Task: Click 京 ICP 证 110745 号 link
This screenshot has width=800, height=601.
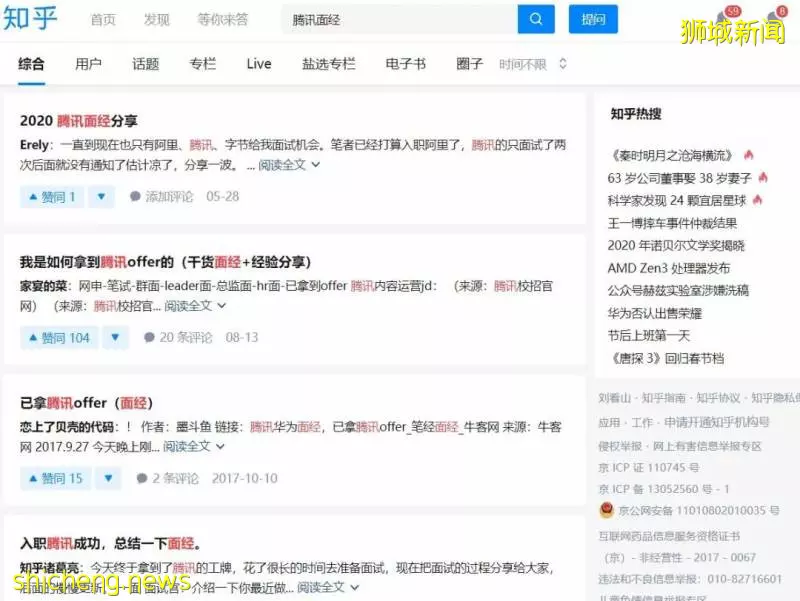Action: [x=648, y=468]
